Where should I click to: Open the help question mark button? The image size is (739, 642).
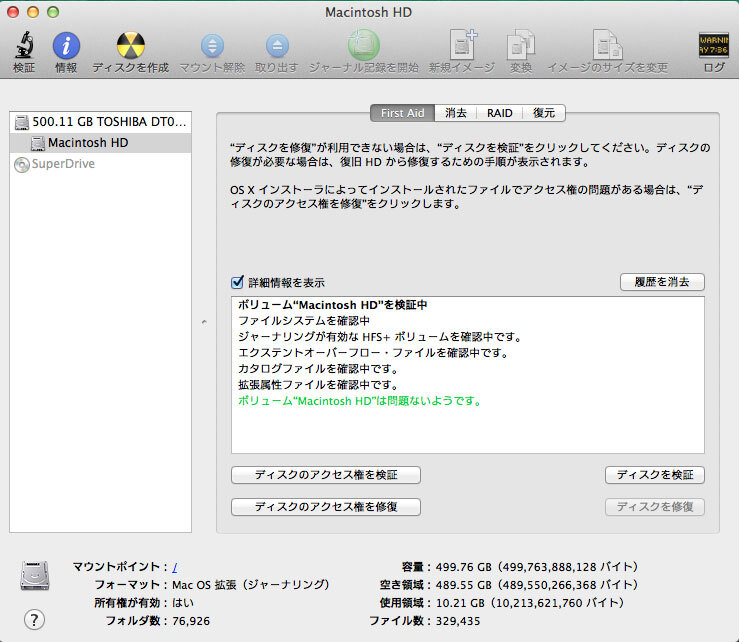(x=34, y=619)
